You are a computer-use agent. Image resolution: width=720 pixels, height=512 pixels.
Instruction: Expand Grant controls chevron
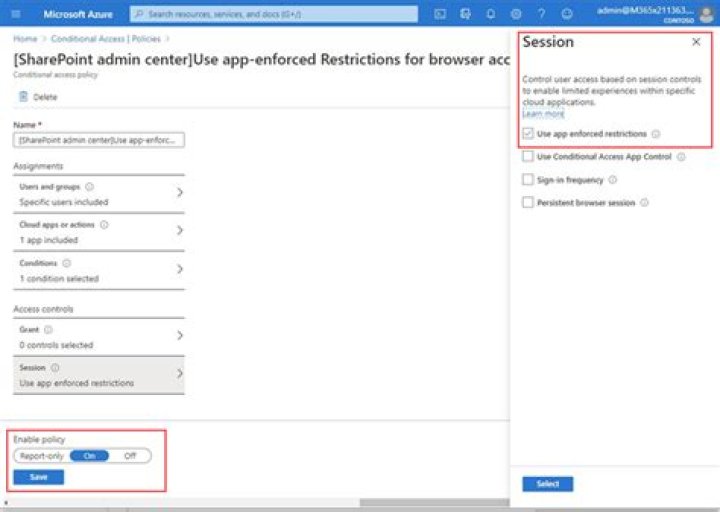(180, 336)
